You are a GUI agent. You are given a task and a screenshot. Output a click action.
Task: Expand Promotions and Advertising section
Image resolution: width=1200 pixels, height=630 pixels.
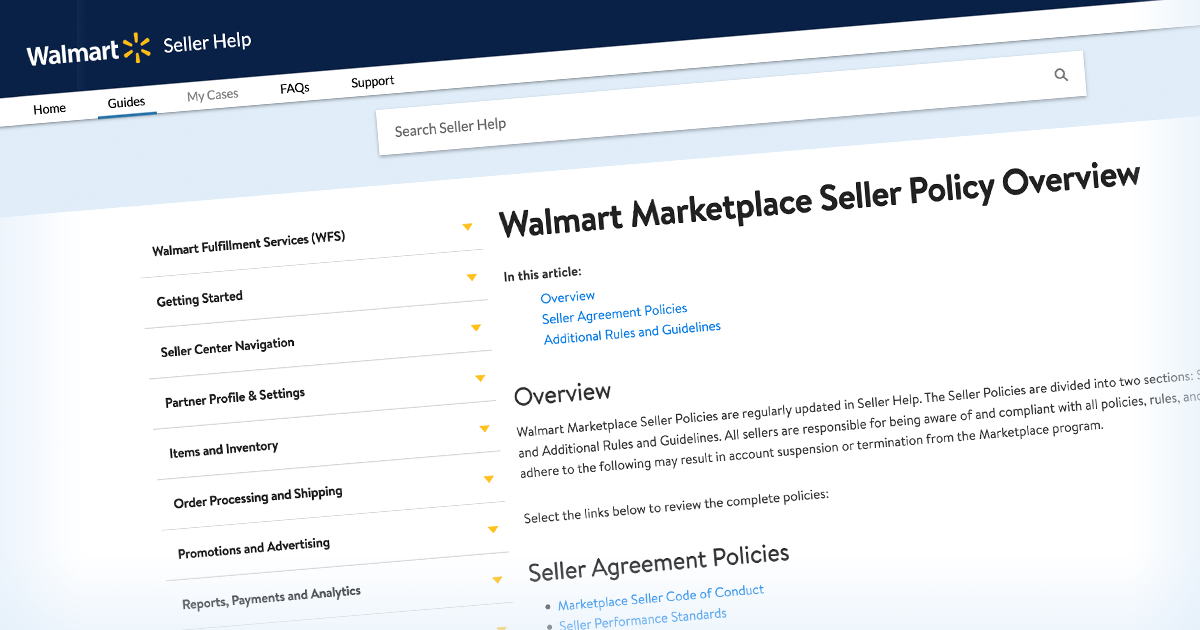coord(493,529)
